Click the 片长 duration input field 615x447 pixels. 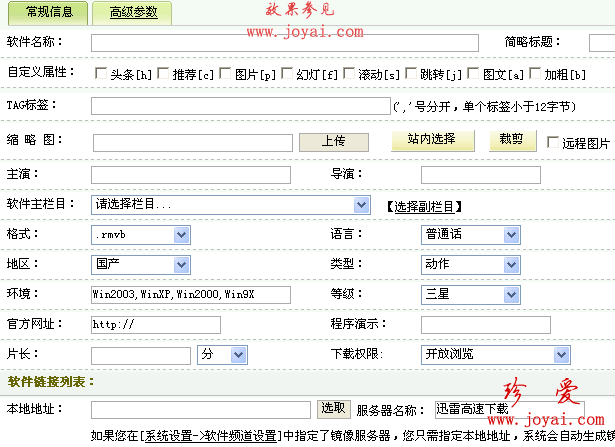pos(141,356)
